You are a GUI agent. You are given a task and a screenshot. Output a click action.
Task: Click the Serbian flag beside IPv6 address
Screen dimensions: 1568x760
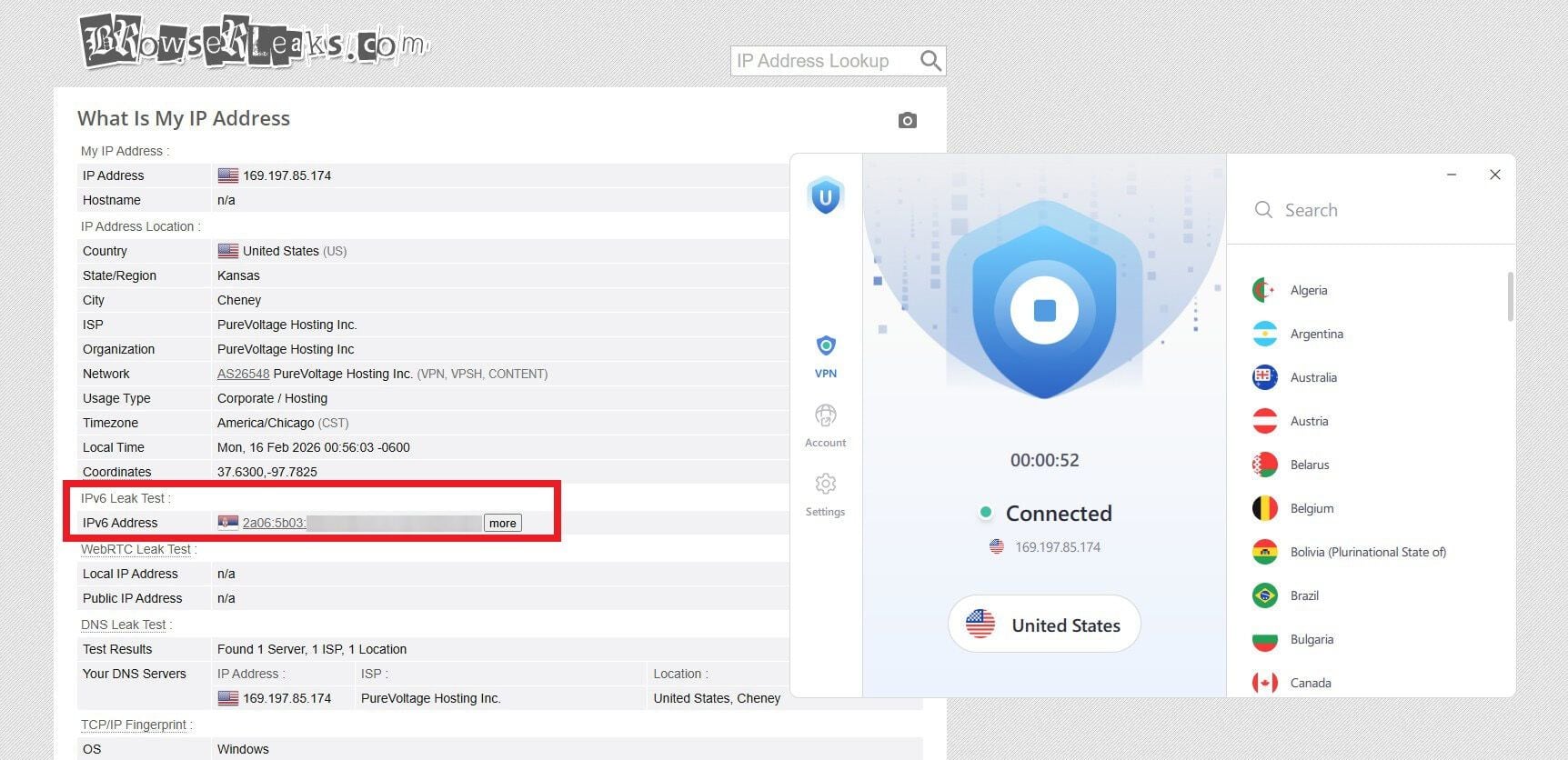point(227,523)
